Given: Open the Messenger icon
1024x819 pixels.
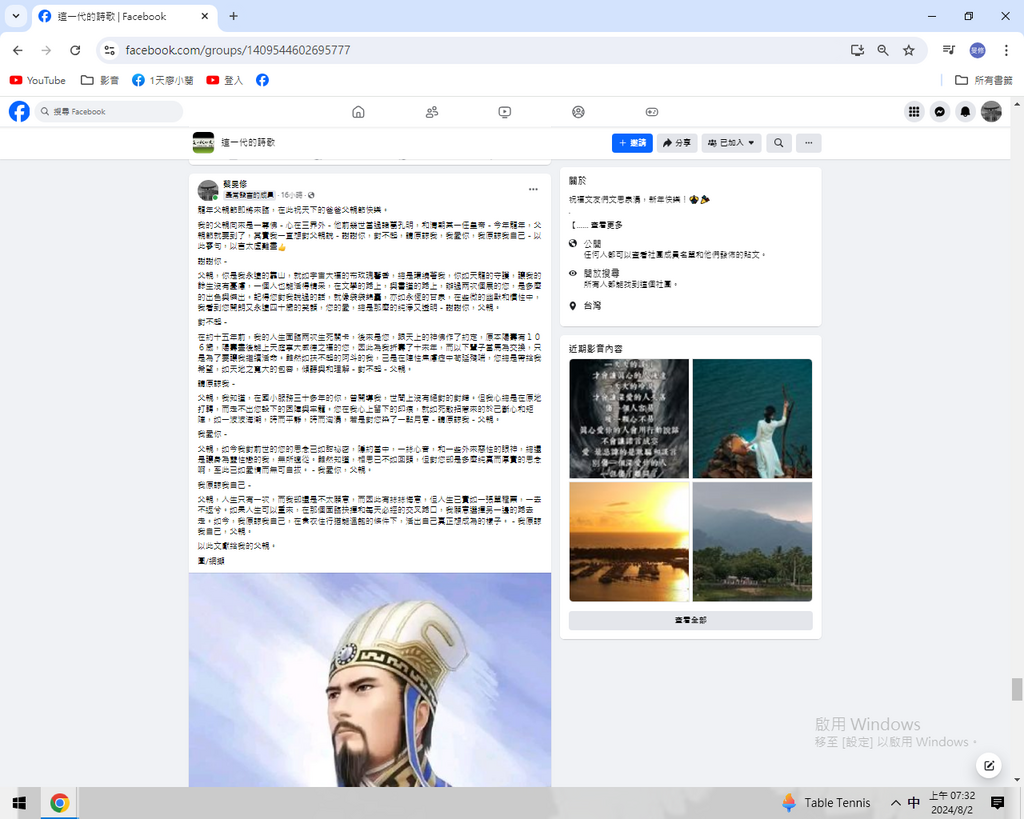Looking at the screenshot, I should (x=940, y=112).
